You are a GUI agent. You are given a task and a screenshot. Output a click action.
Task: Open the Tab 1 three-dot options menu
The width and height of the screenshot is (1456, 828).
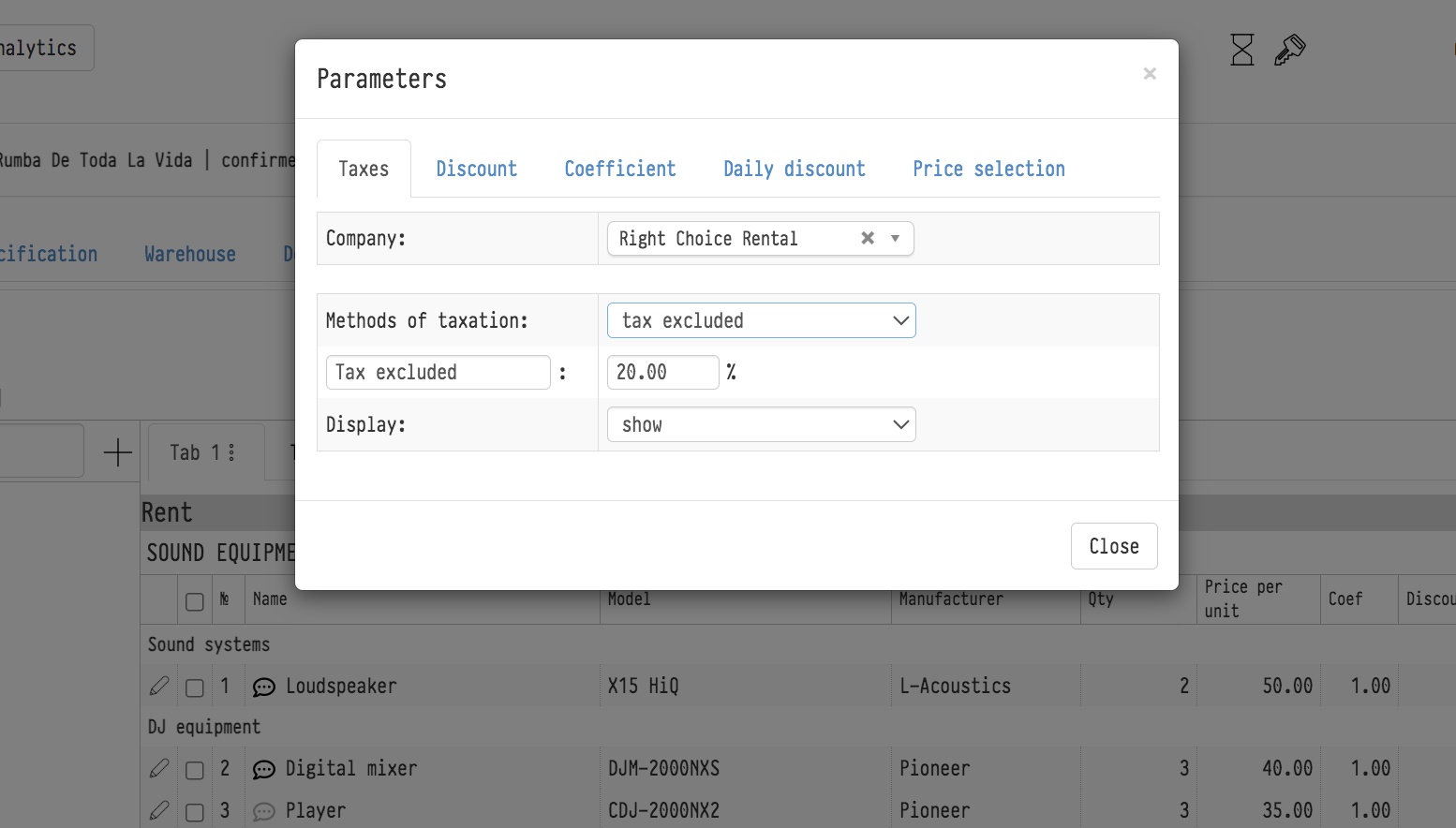click(x=231, y=453)
